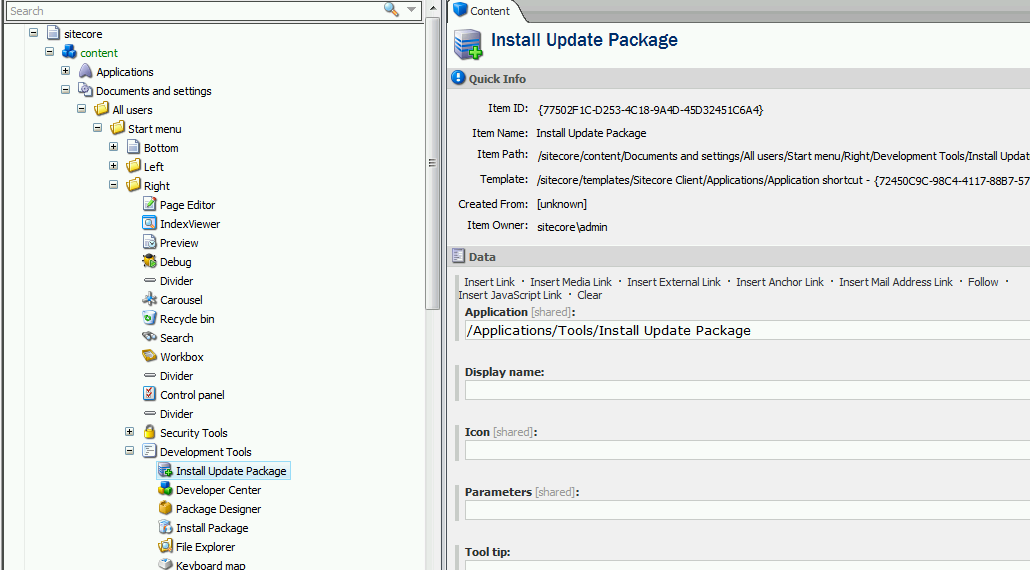Open the search options dropdown arrow
The height and width of the screenshot is (570, 1030).
coord(412,10)
